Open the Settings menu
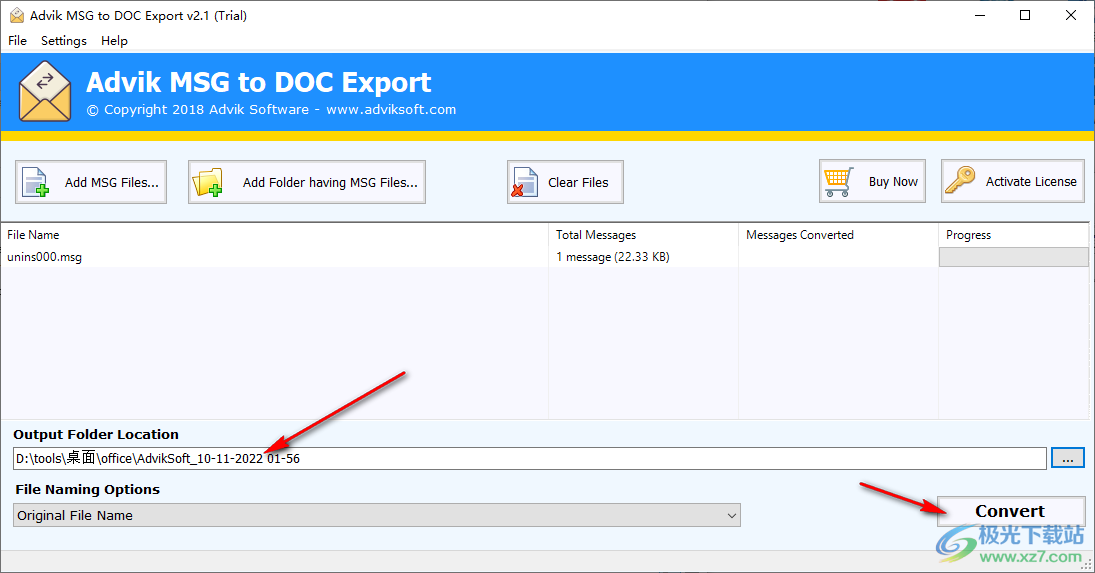Image resolution: width=1095 pixels, height=573 pixels. pyautogui.click(x=64, y=40)
